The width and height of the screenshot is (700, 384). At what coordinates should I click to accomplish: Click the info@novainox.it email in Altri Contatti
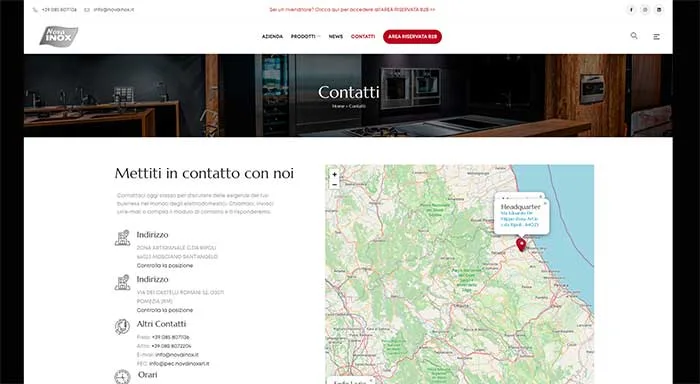tap(177, 355)
